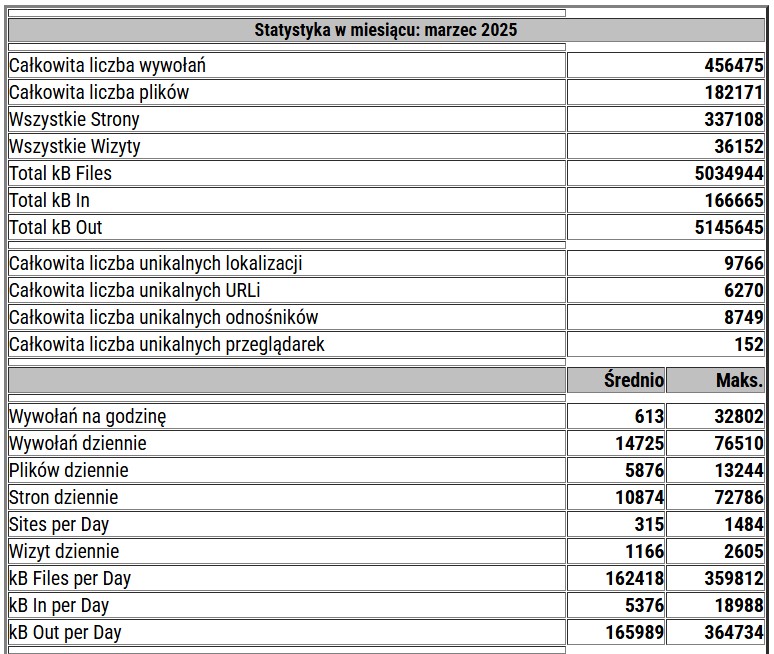The width and height of the screenshot is (774, 654).
Task: Click the average value 14725
Action: click(639, 443)
